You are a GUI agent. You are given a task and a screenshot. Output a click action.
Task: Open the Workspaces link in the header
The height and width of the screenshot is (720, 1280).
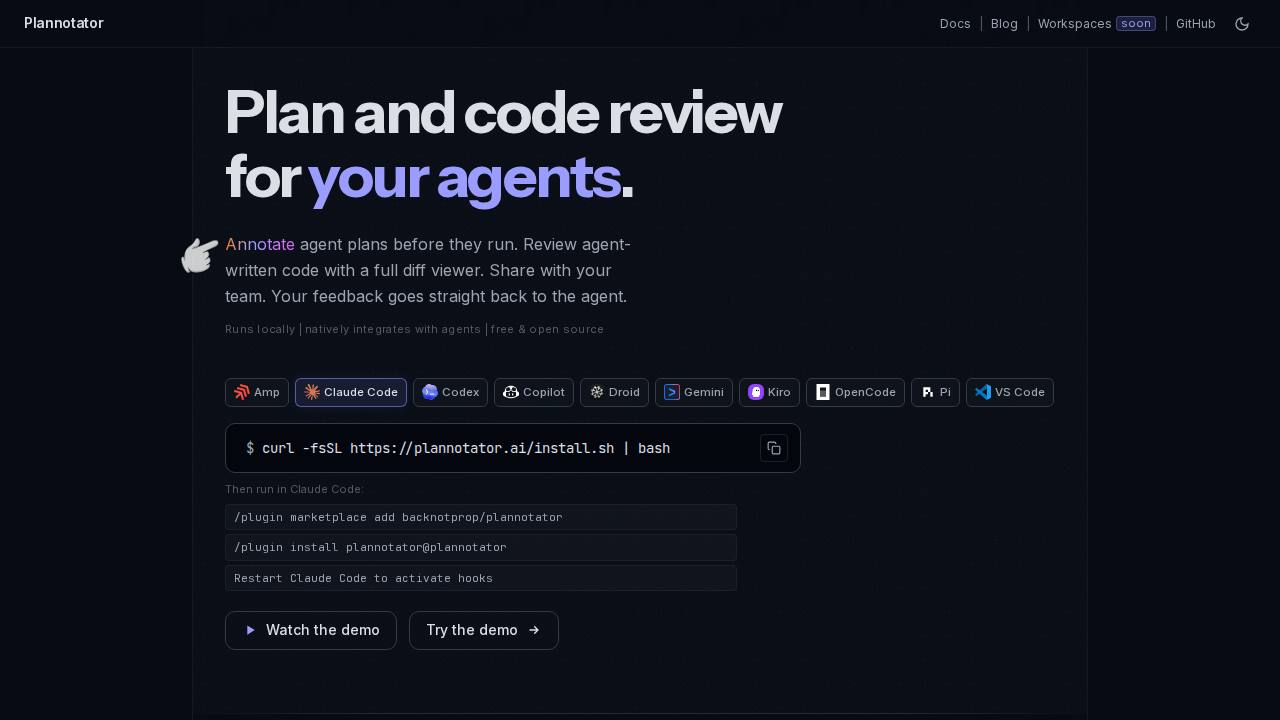[x=1074, y=24]
